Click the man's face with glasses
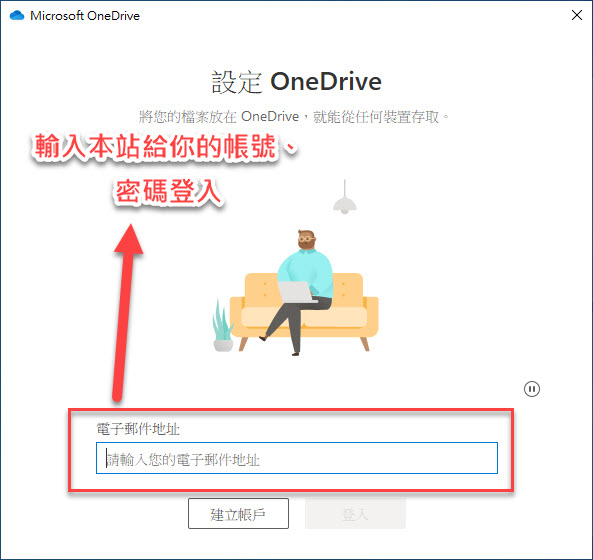Viewport: 593px width, 560px height. click(x=306, y=240)
